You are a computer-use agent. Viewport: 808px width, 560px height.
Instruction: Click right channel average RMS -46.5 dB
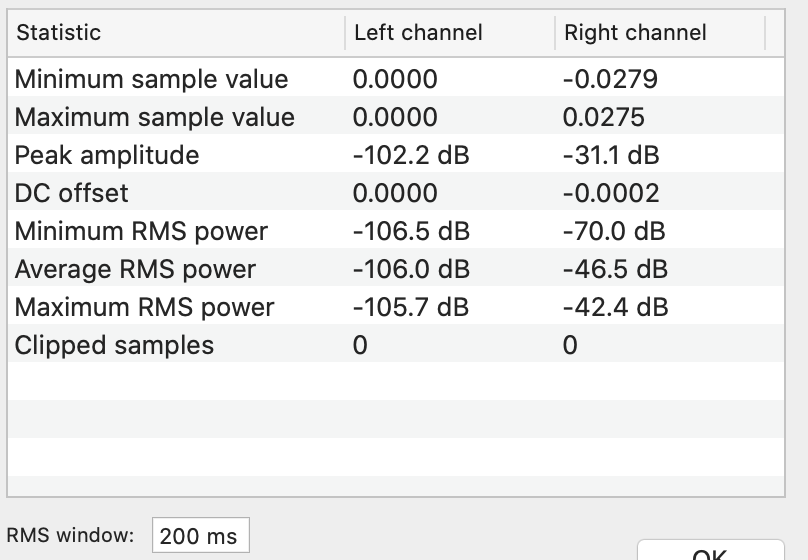click(x=615, y=269)
